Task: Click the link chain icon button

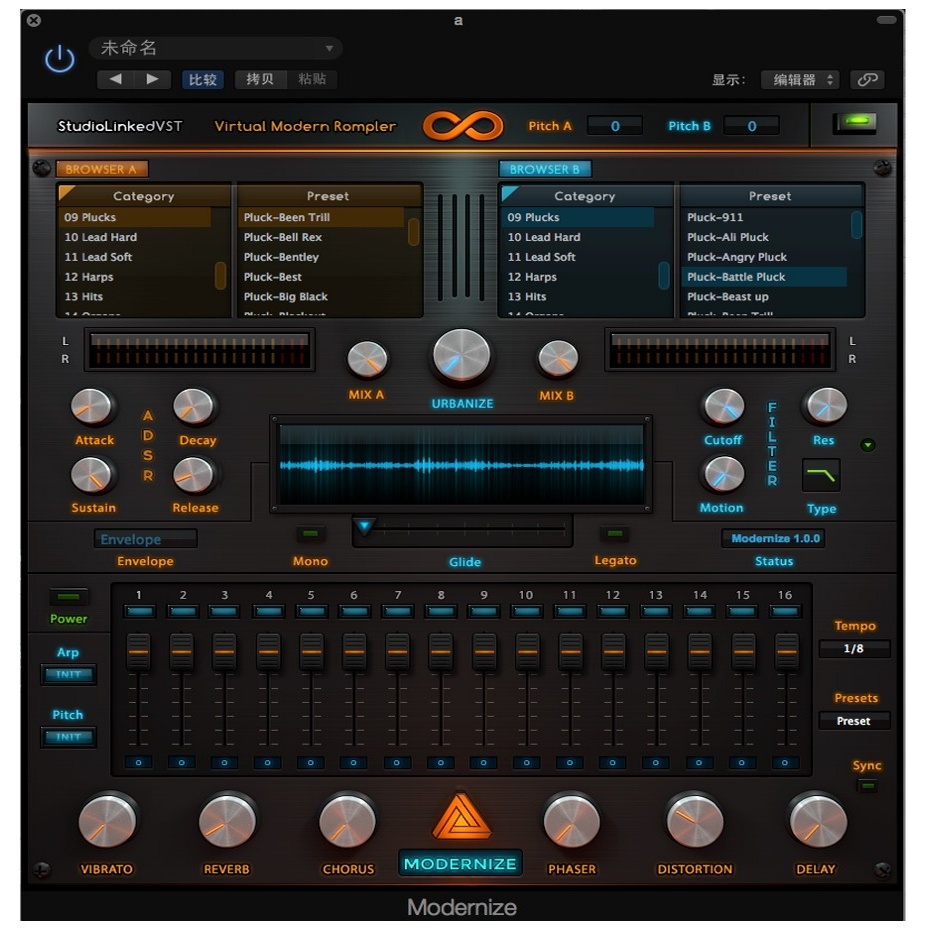Action: pyautogui.click(x=867, y=79)
